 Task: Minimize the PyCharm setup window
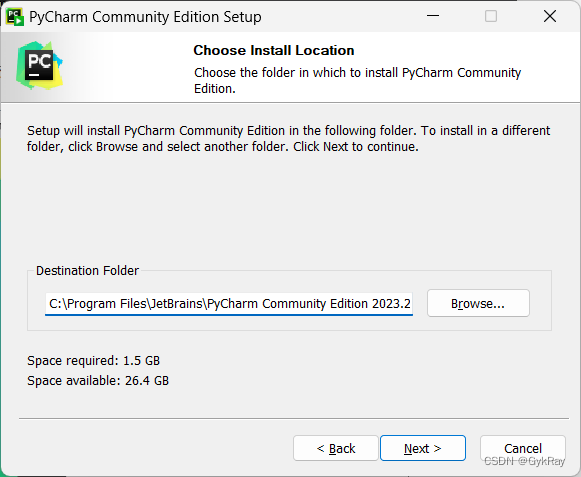point(432,16)
